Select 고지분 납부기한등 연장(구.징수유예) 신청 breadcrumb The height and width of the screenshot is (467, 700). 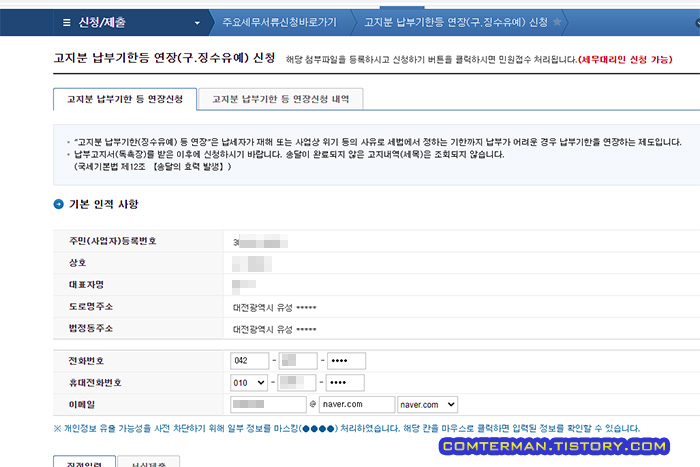click(455, 22)
